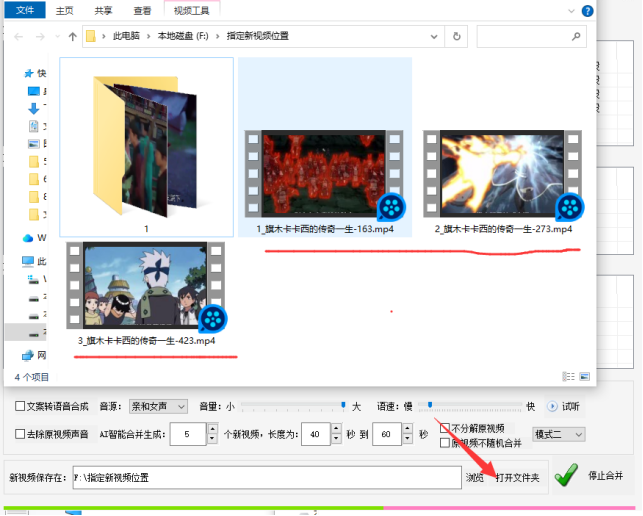The width and height of the screenshot is (643, 516).
Task: Switch to the 主页 ribbon tab
Action: [64, 10]
